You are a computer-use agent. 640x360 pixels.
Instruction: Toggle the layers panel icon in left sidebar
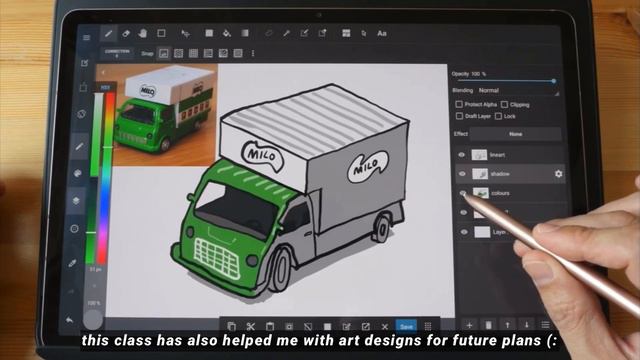click(76, 200)
